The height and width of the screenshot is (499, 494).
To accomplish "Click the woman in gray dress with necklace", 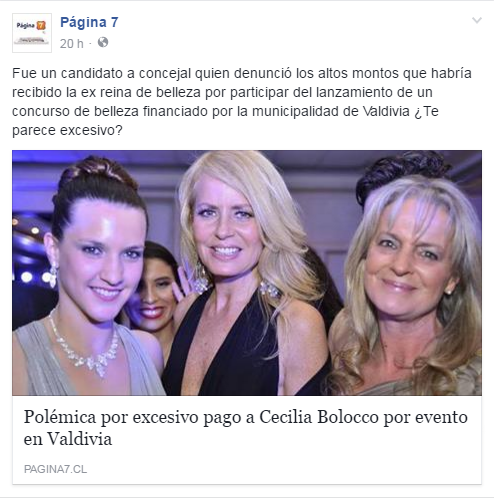I will pyautogui.click(x=88, y=277).
